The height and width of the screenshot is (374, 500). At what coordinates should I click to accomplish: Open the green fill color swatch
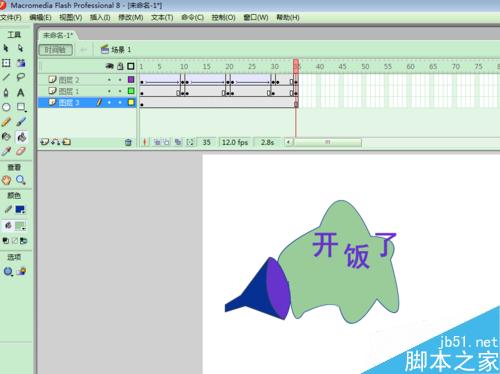pyautogui.click(x=20, y=226)
